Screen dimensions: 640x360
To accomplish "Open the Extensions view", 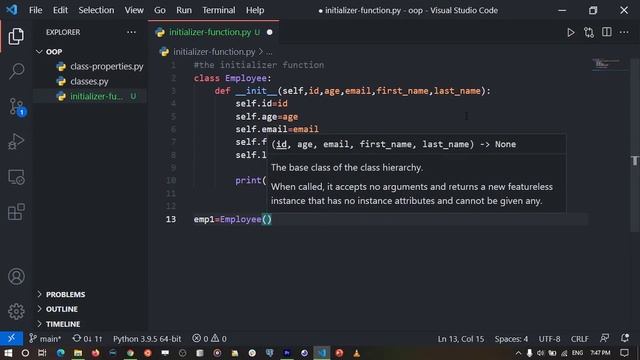I will (x=16, y=212).
